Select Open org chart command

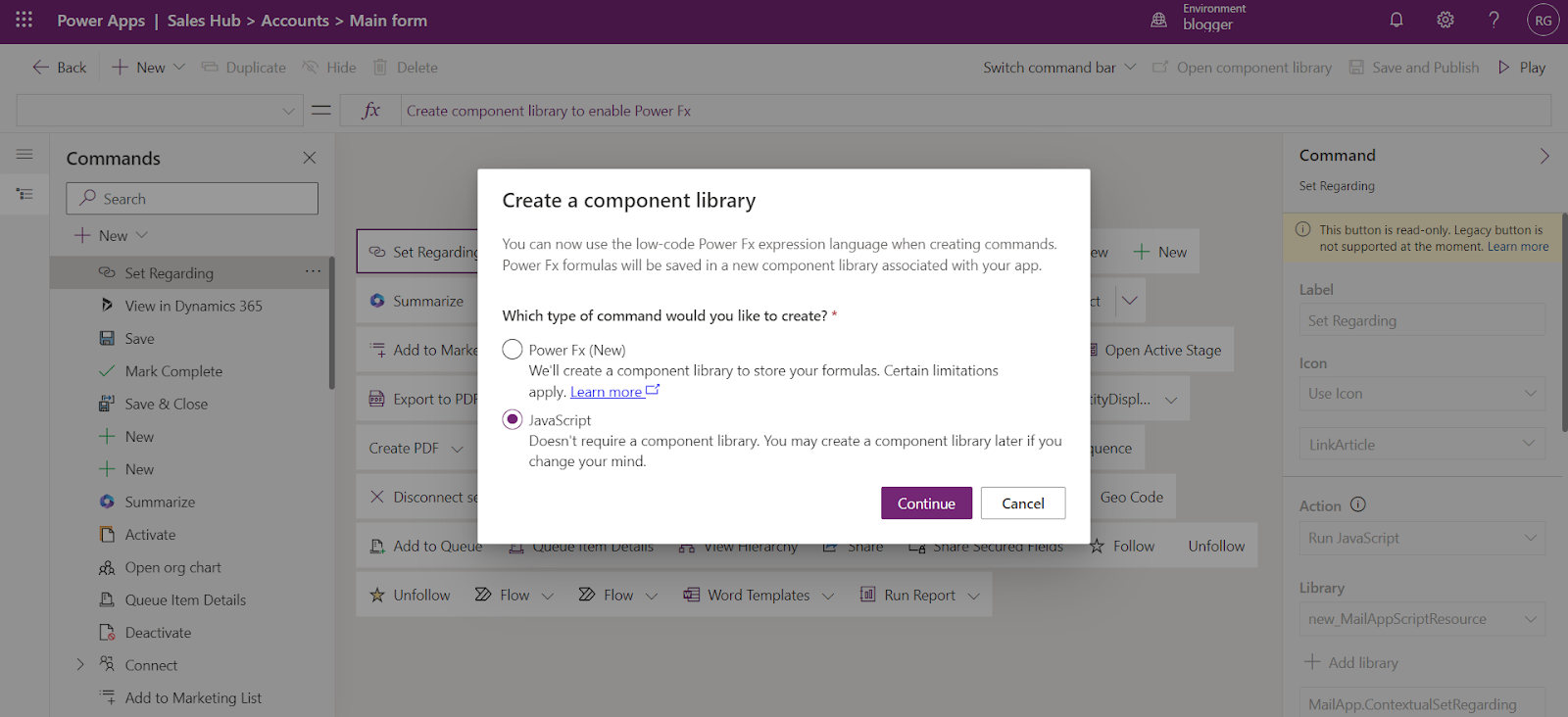tap(172, 567)
